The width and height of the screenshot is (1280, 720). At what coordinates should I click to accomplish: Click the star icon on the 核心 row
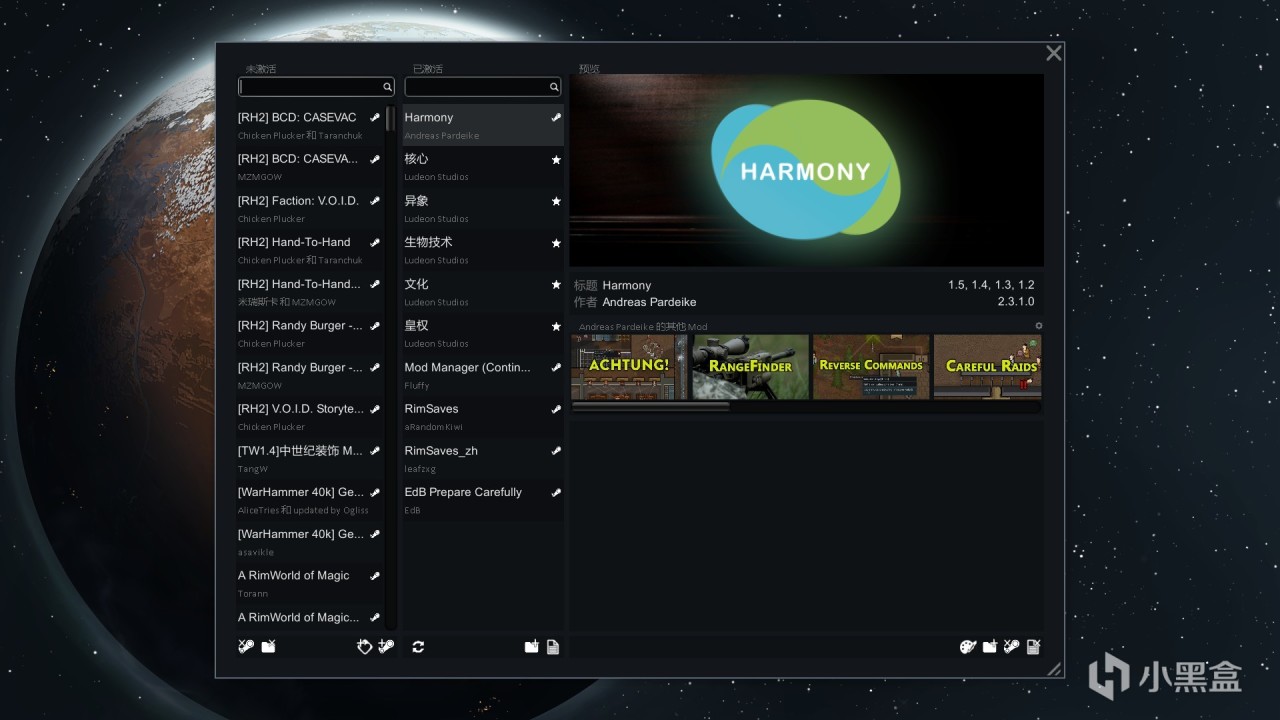click(x=556, y=160)
